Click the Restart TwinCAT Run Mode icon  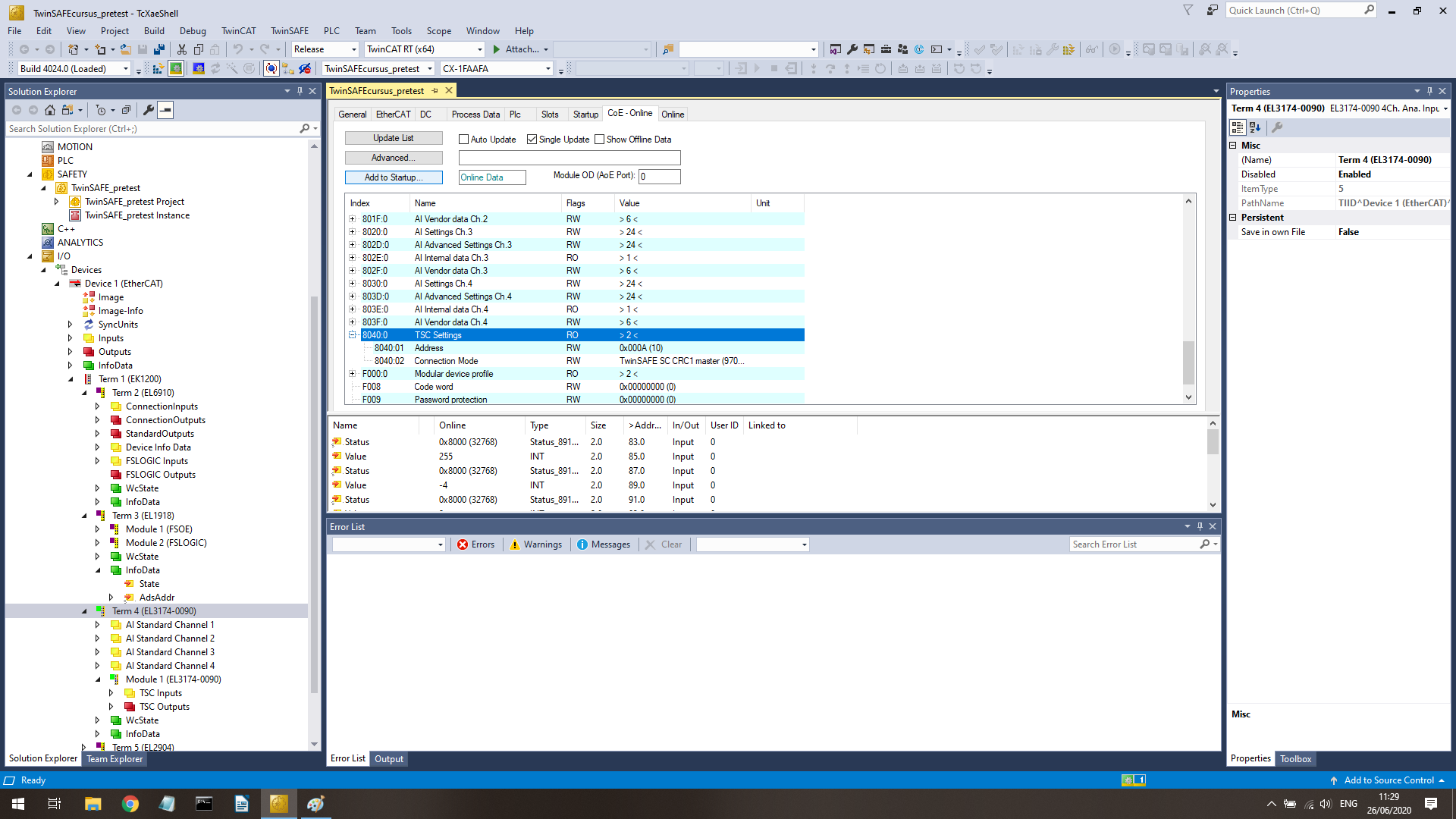click(176, 68)
